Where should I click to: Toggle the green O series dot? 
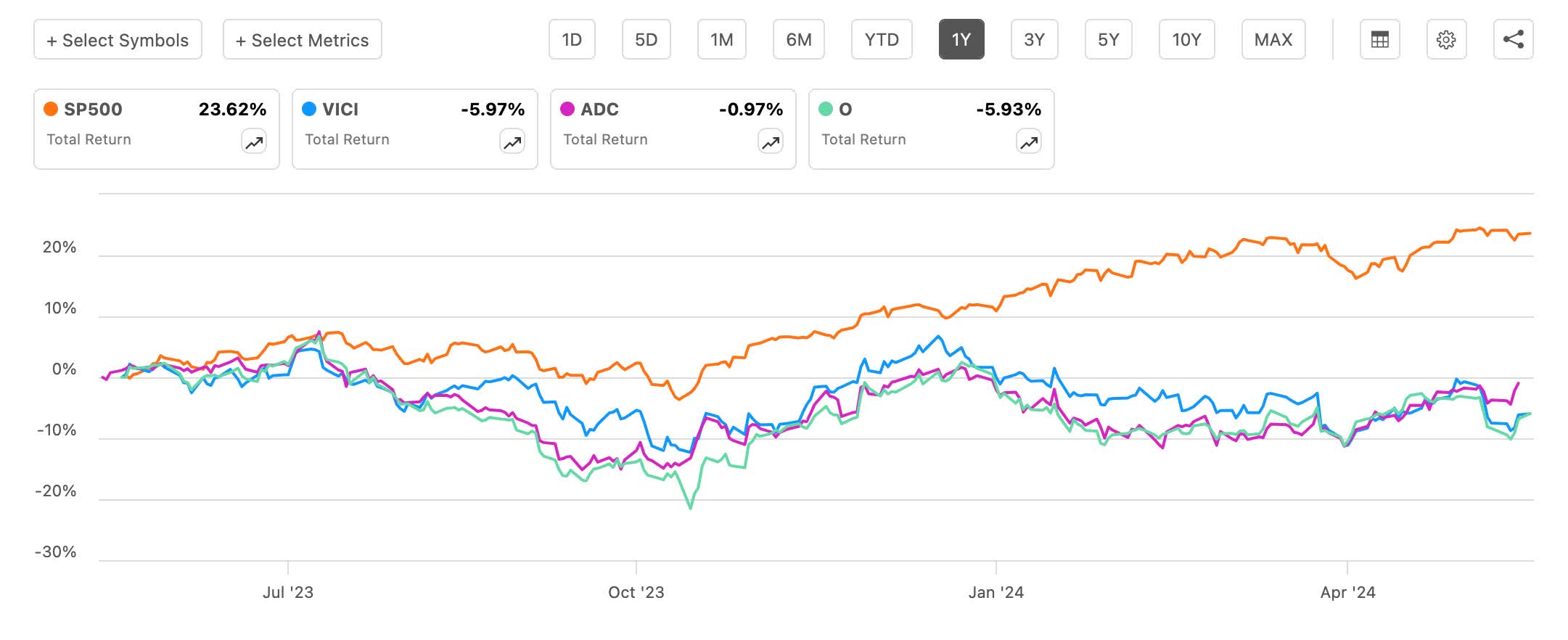827,109
